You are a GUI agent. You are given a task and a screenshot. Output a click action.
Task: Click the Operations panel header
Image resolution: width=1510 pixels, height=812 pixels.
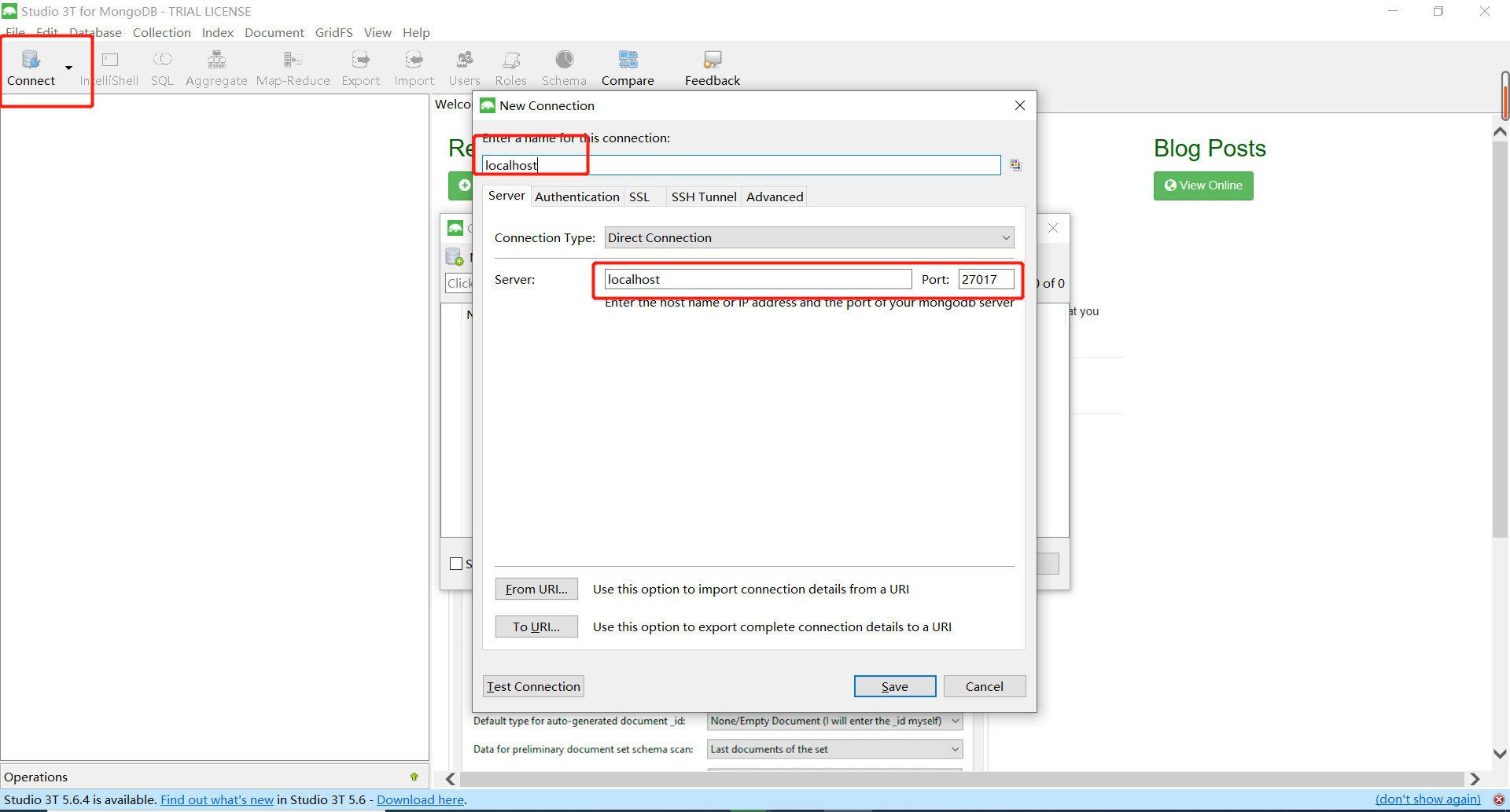(214, 777)
